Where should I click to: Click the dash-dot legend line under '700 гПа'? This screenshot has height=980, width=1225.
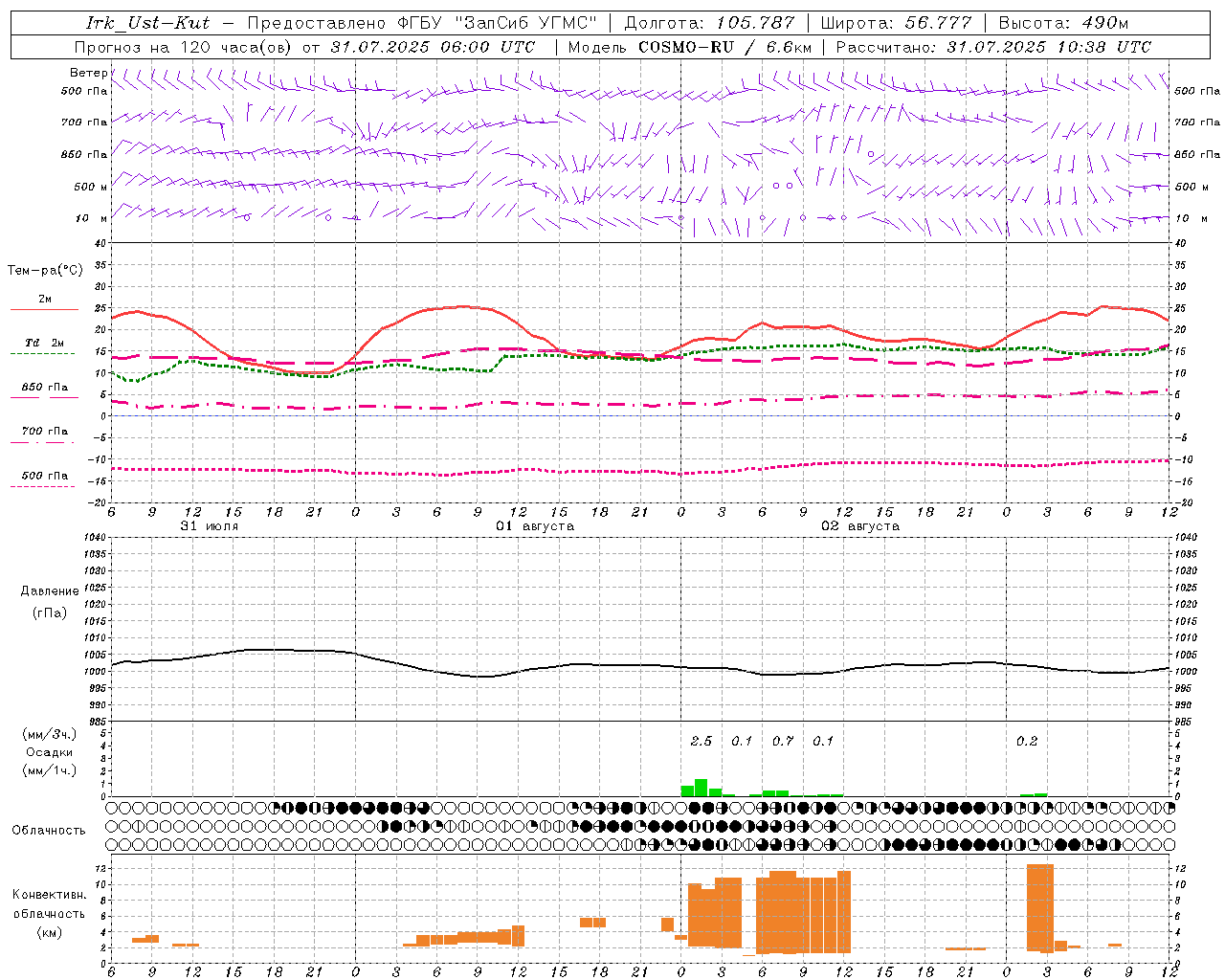click(43, 442)
